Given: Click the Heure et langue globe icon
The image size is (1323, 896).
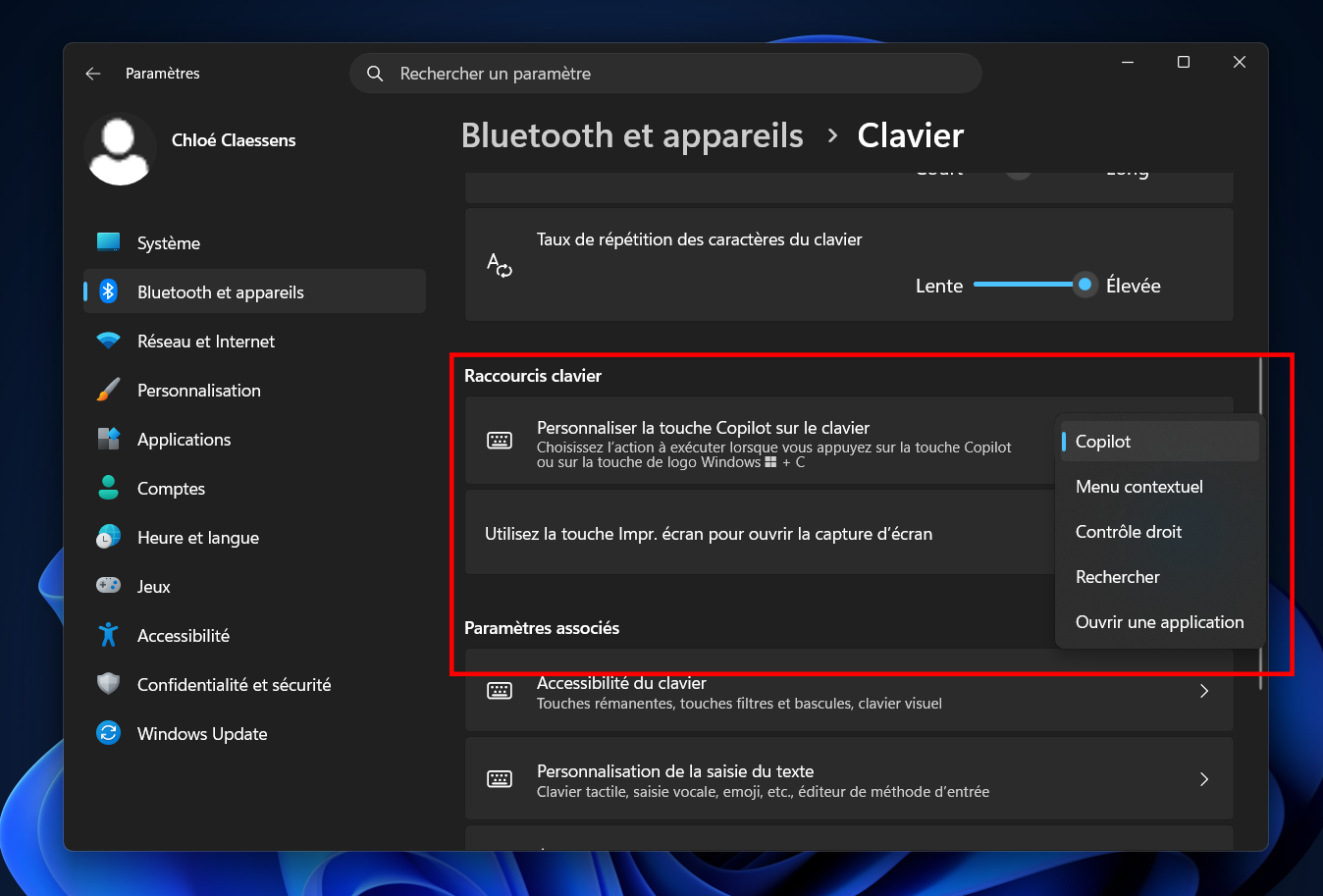Looking at the screenshot, I should coord(109,537).
